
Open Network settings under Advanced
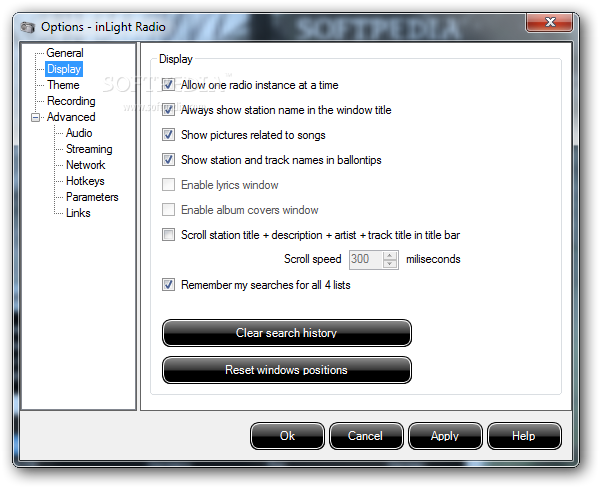[86, 165]
